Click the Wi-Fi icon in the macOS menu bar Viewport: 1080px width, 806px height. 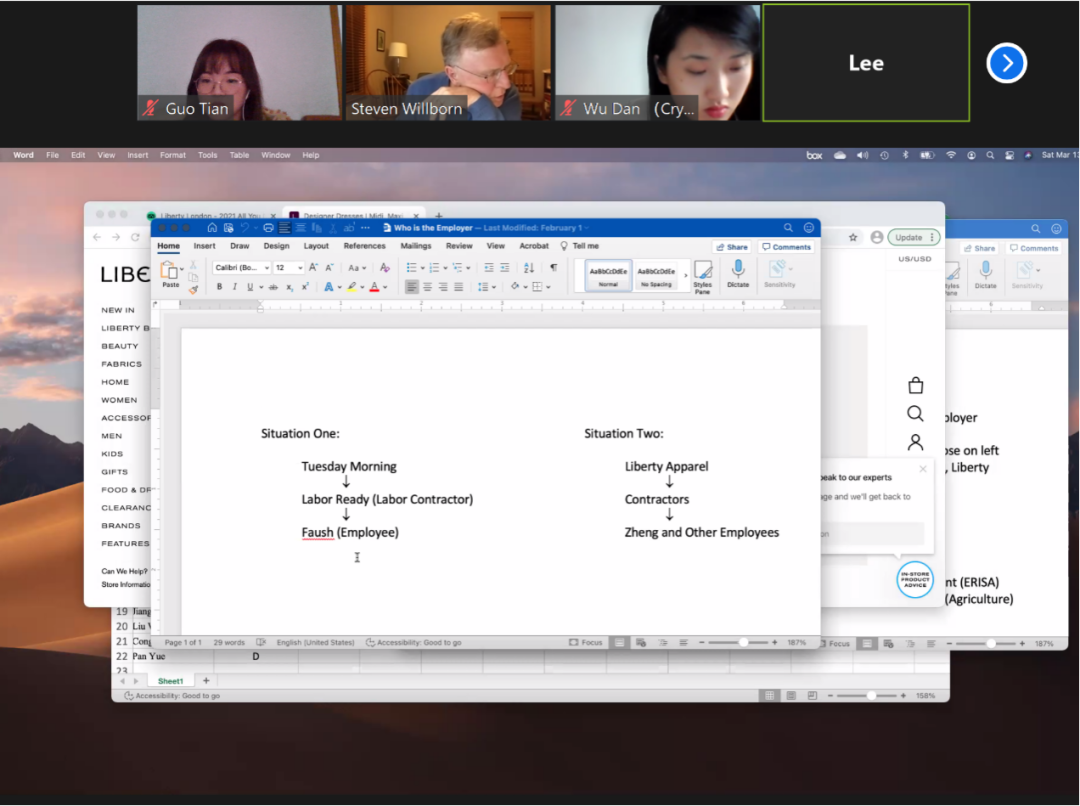coord(951,156)
